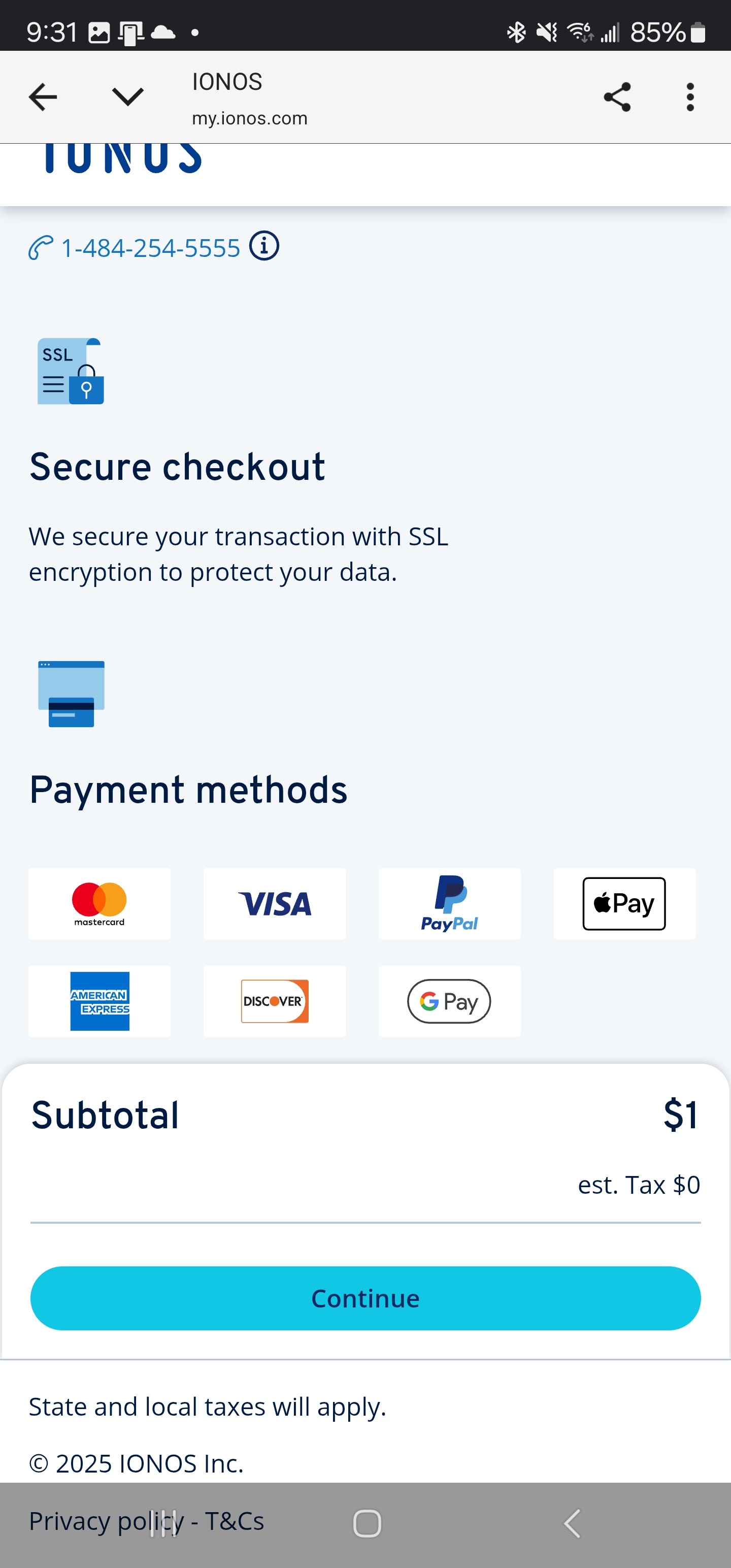Click the Continue button

(365, 1298)
